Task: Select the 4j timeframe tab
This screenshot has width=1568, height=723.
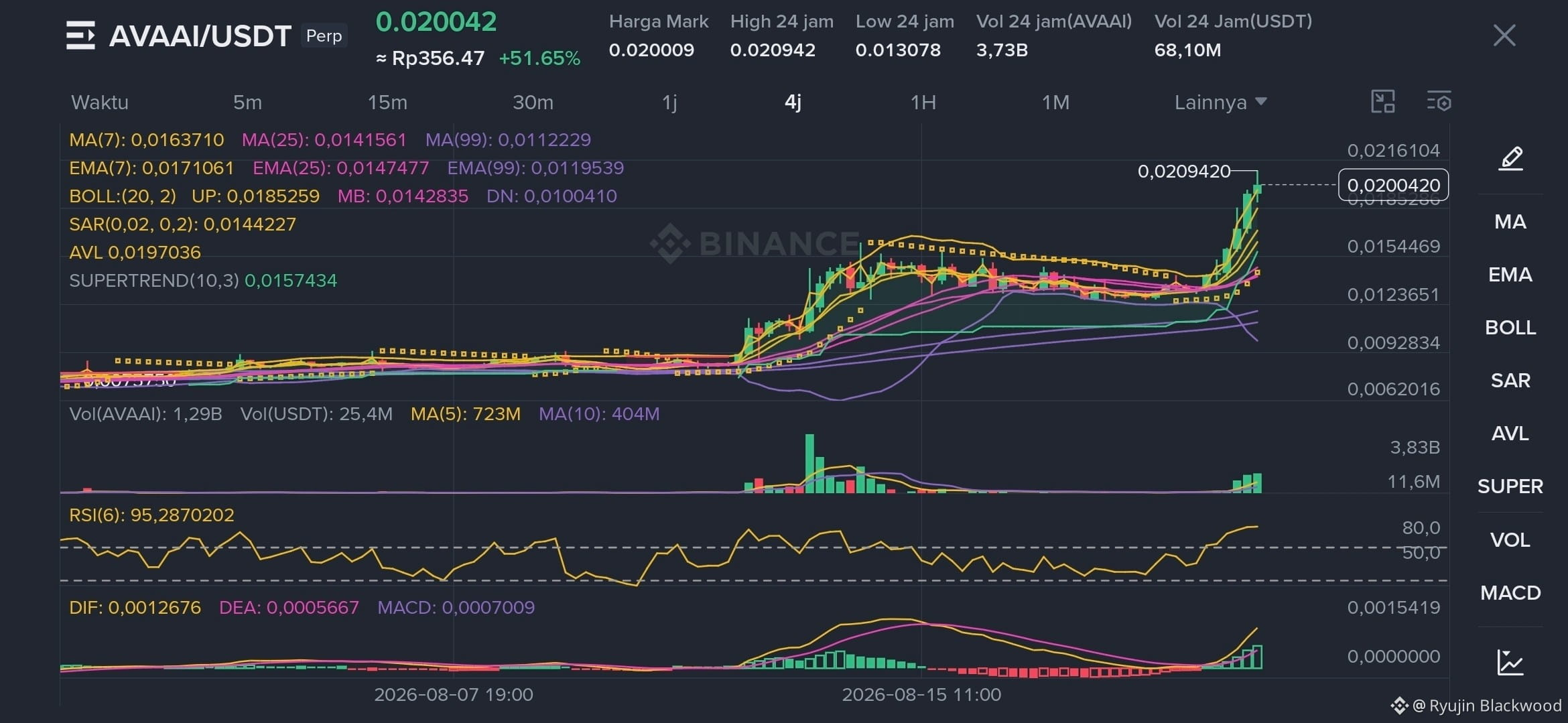Action: [793, 103]
